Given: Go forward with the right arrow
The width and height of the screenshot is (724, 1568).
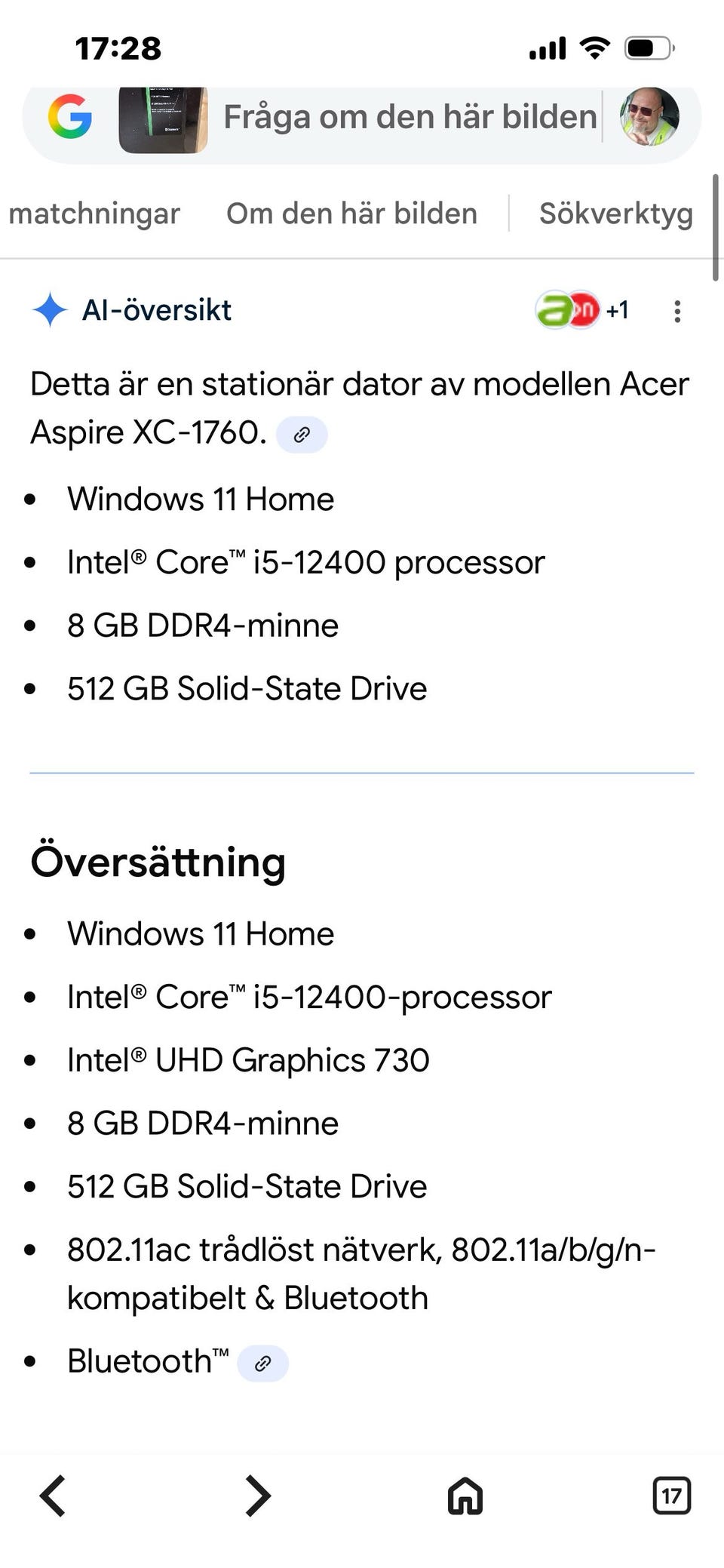Looking at the screenshot, I should click(x=258, y=1496).
